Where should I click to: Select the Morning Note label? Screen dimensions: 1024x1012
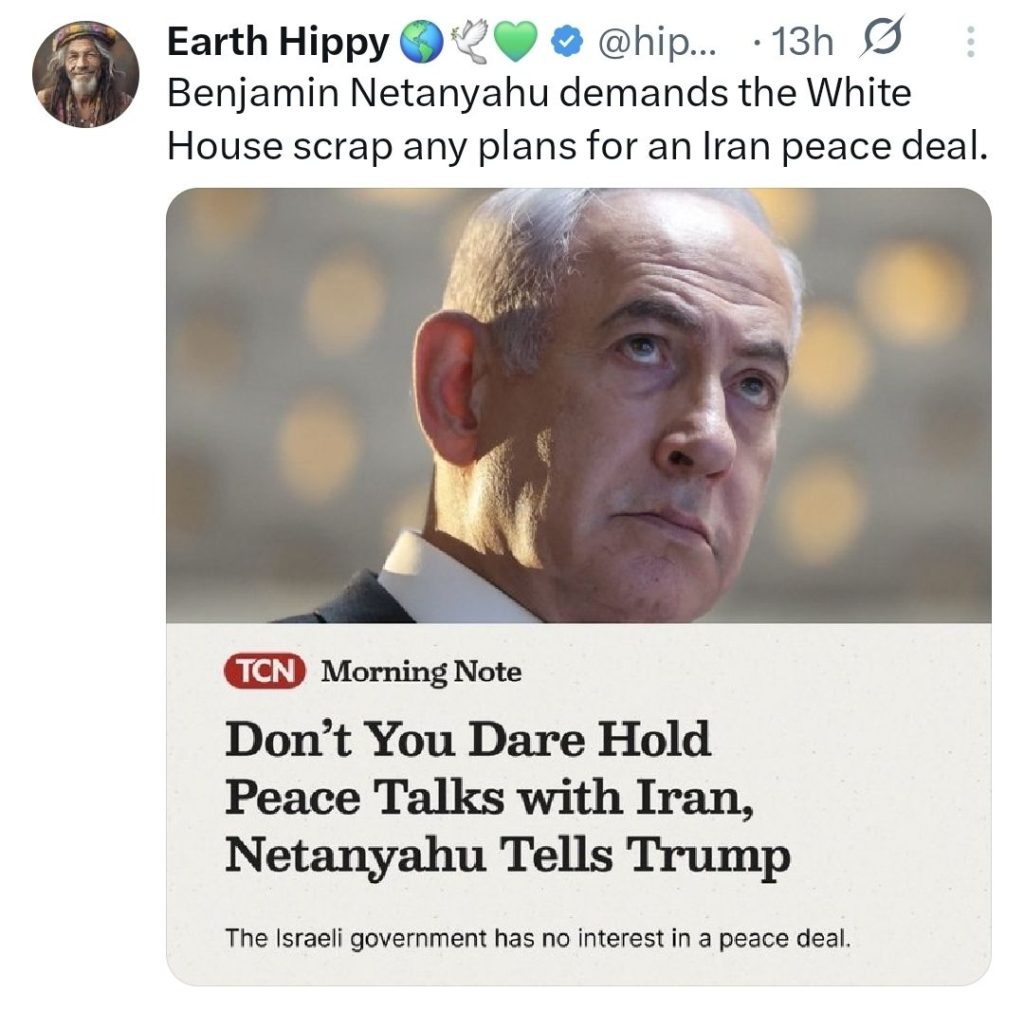coord(421,672)
